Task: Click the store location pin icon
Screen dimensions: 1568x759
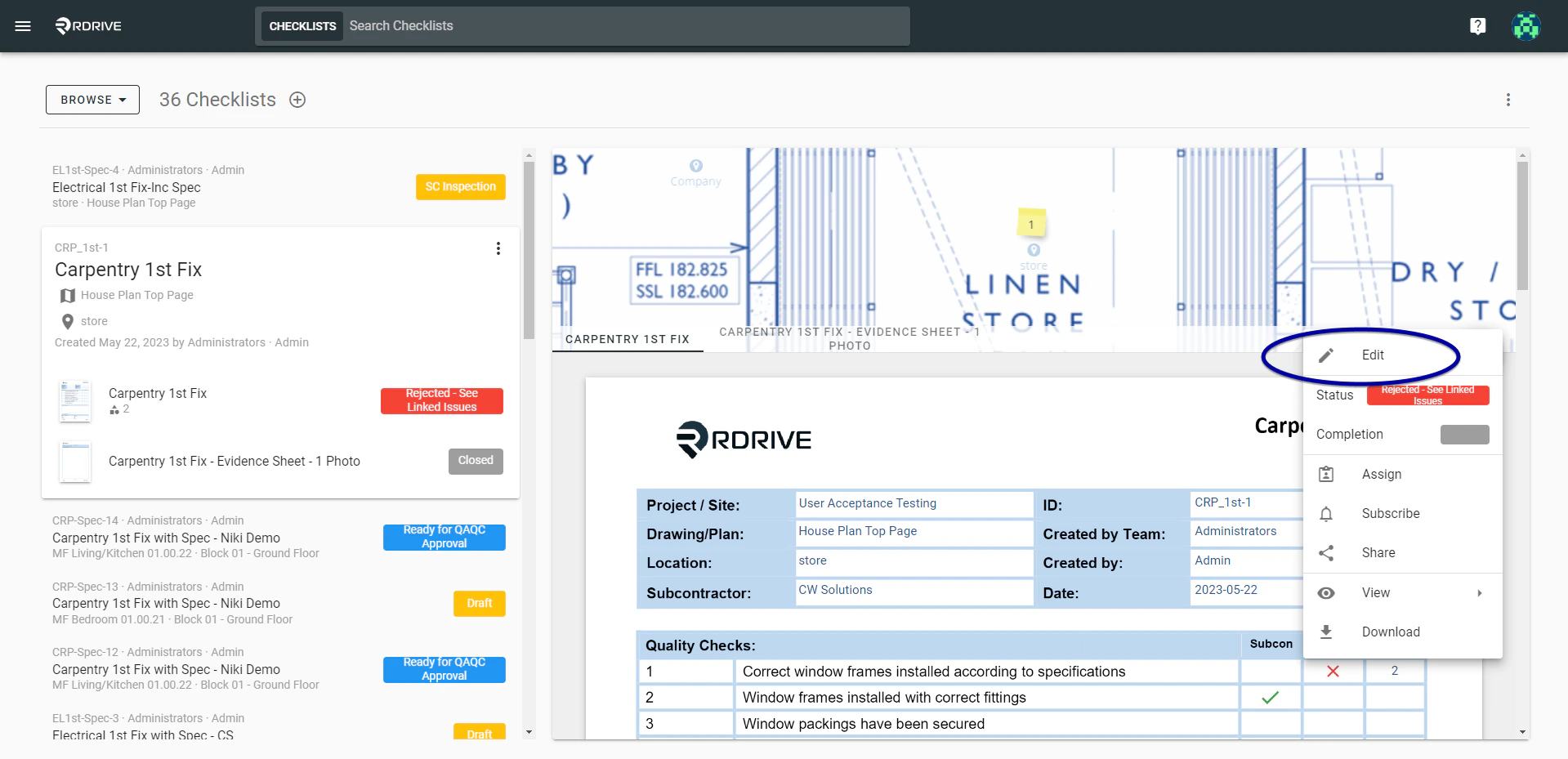Action: click(68, 321)
